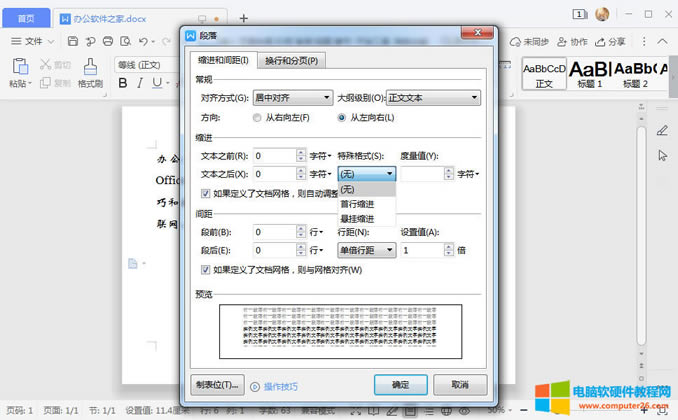Viewport: 678px width, 420px height.
Task: Click the Cut scissors icon
Action: (x=45, y=64)
